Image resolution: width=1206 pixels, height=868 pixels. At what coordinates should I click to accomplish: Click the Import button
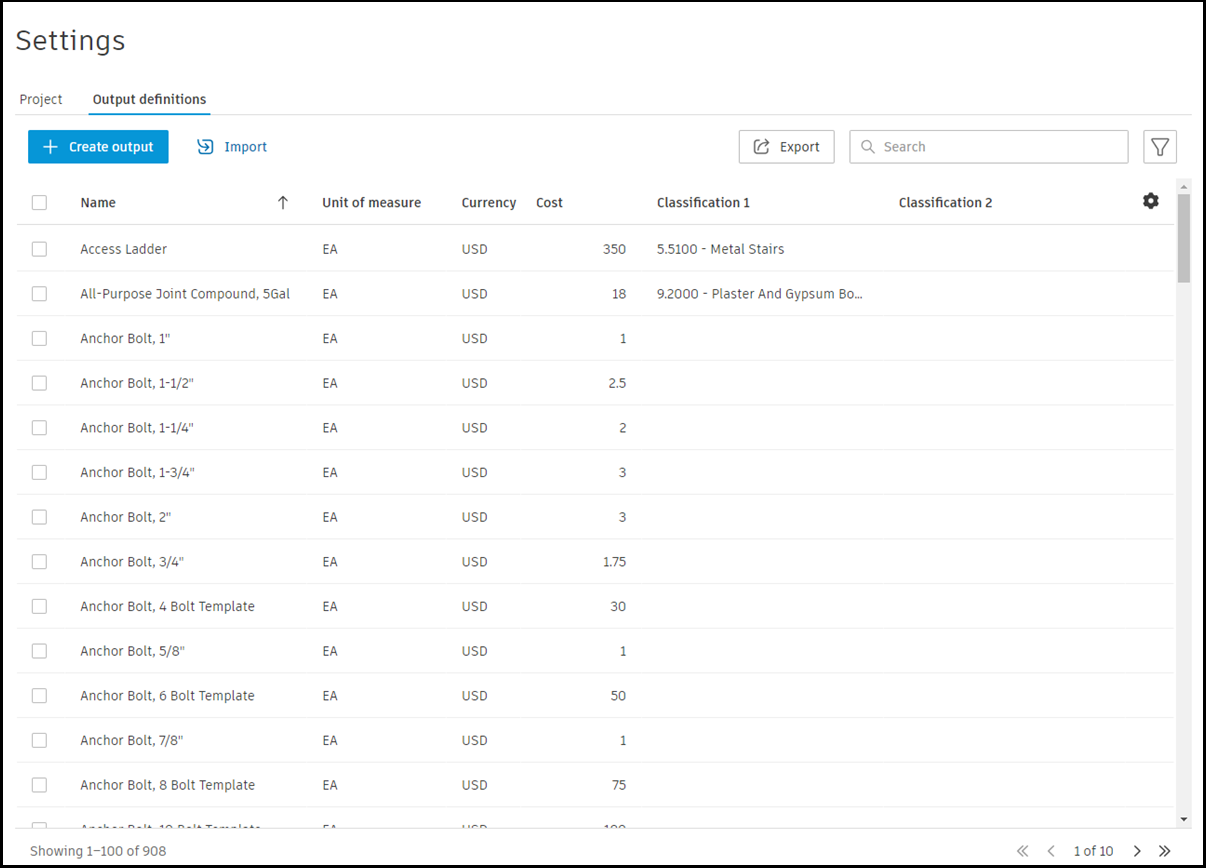(232, 147)
